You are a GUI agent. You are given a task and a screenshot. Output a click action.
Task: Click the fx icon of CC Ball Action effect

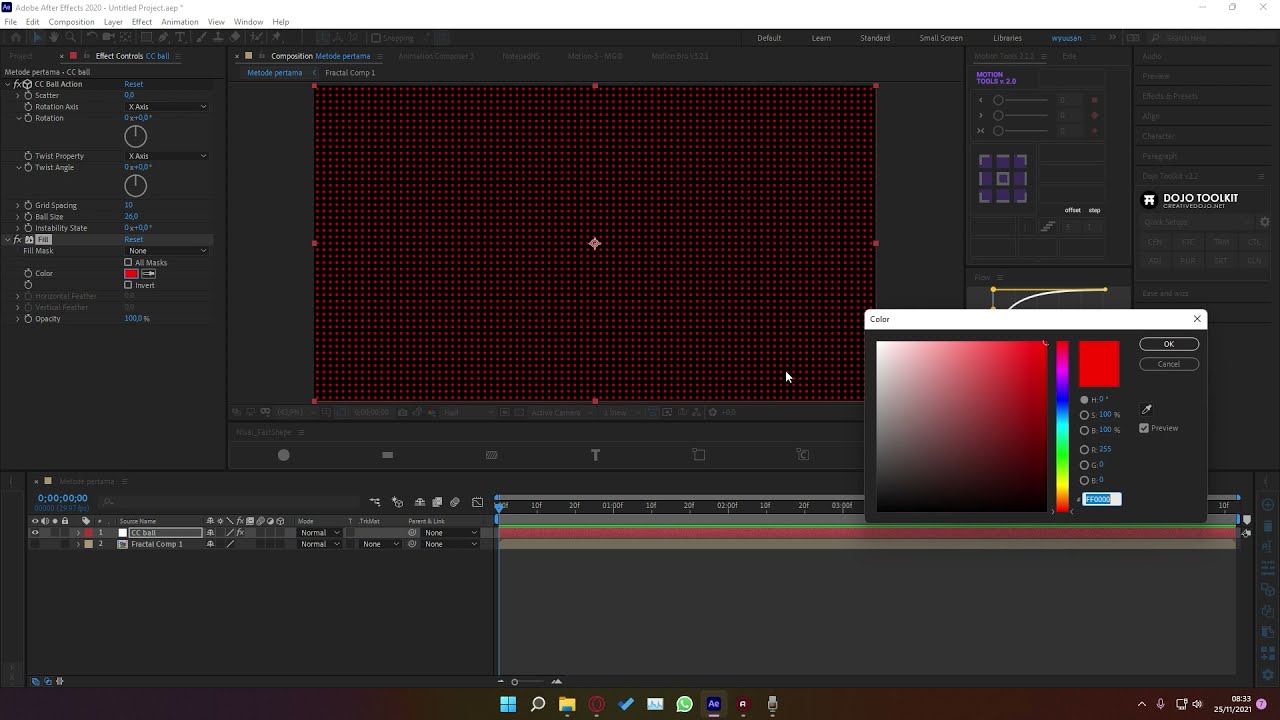(18, 84)
